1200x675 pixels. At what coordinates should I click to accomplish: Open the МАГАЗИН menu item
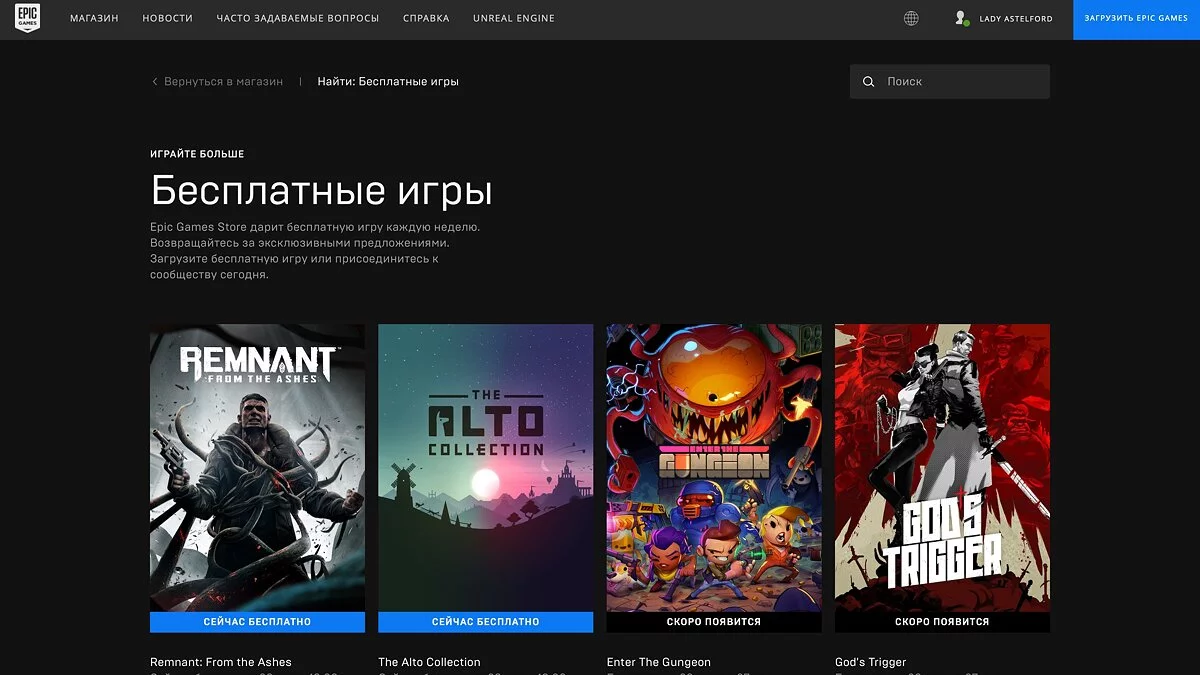click(94, 18)
